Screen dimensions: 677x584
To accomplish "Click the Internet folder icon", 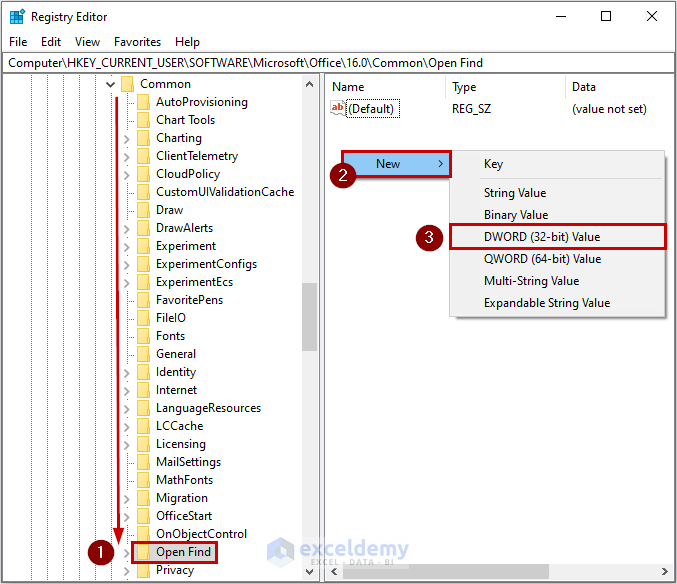I will tap(143, 390).
